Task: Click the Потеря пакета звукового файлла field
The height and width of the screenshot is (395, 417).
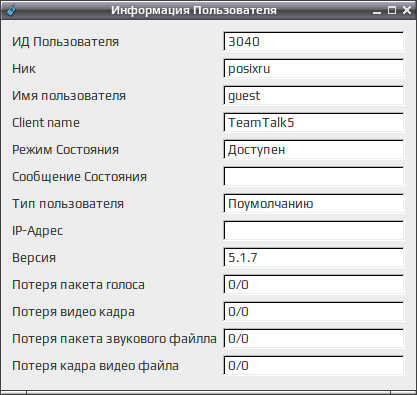Action: 314,339
